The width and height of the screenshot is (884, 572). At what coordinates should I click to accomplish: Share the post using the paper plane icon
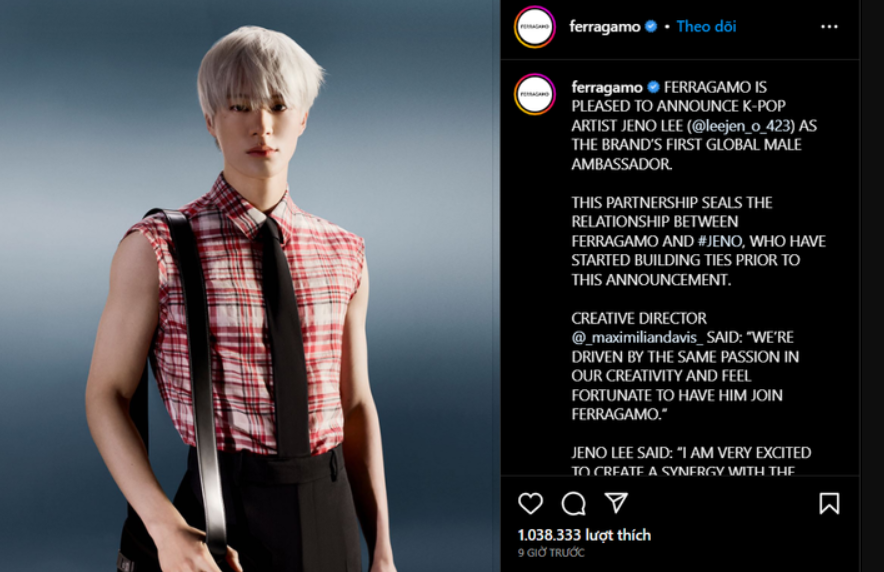coord(616,503)
